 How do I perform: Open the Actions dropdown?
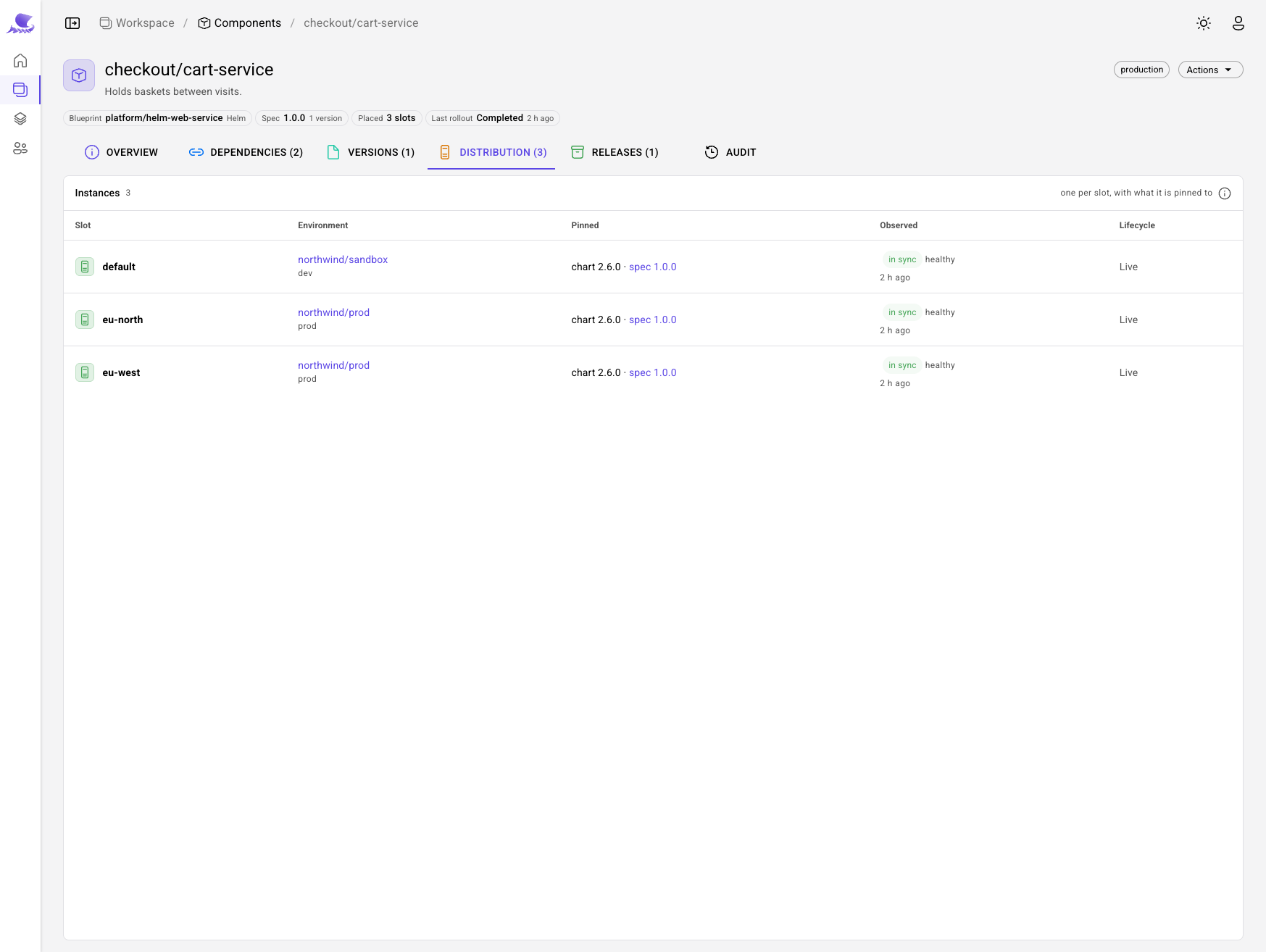(x=1210, y=70)
